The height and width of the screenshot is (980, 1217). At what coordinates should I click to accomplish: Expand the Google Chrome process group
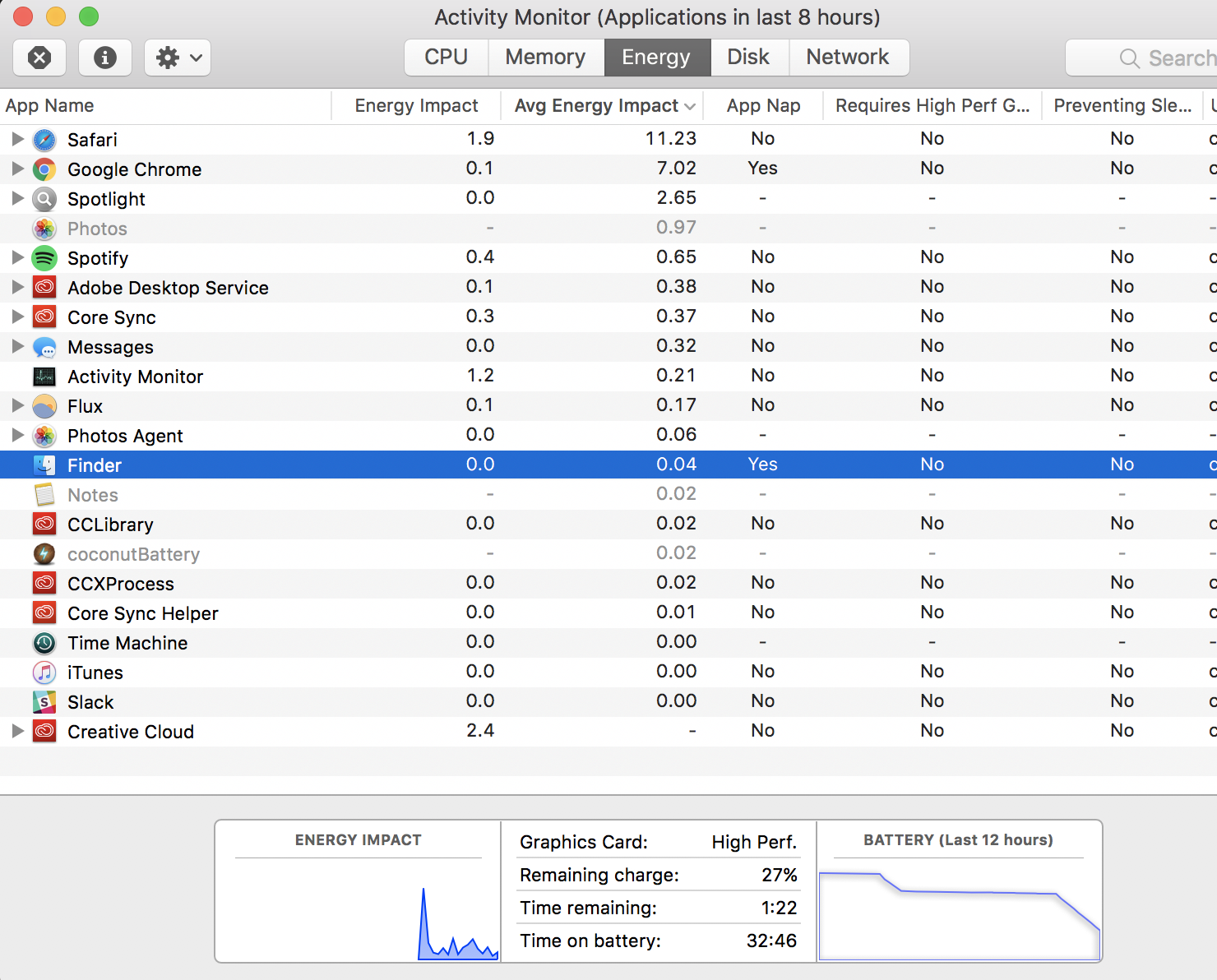coord(17,169)
